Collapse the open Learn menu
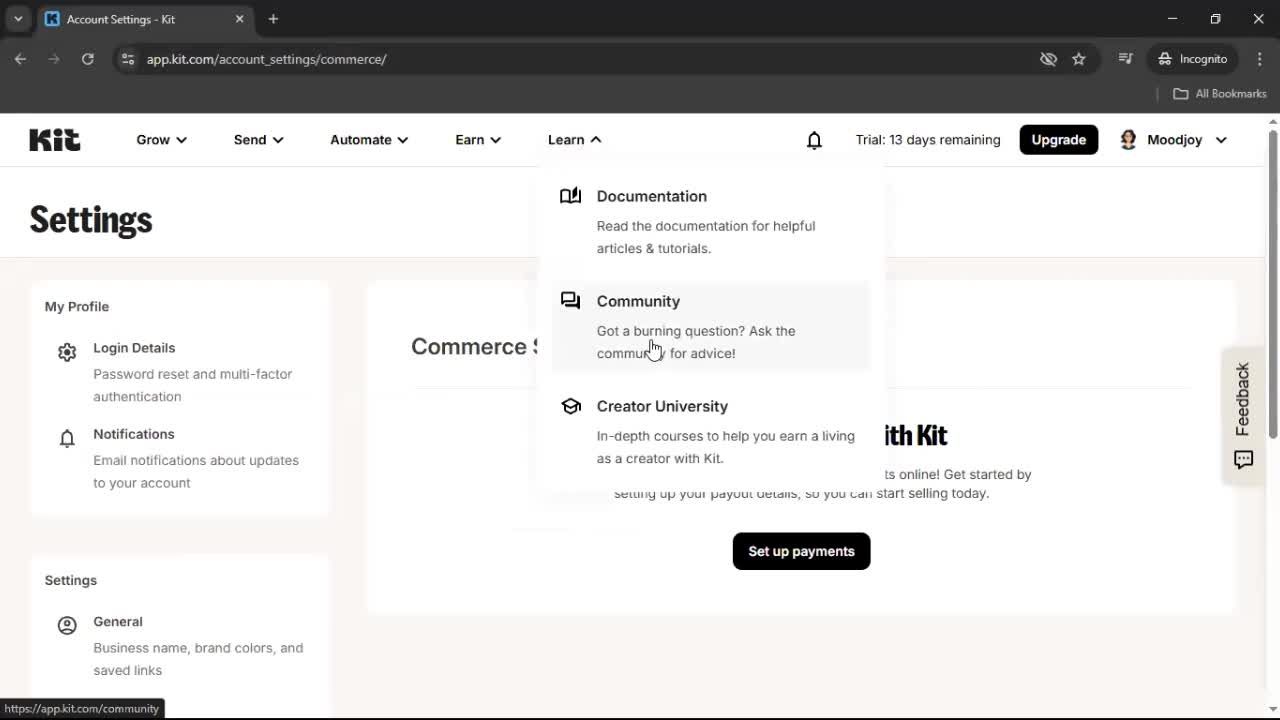 point(573,140)
